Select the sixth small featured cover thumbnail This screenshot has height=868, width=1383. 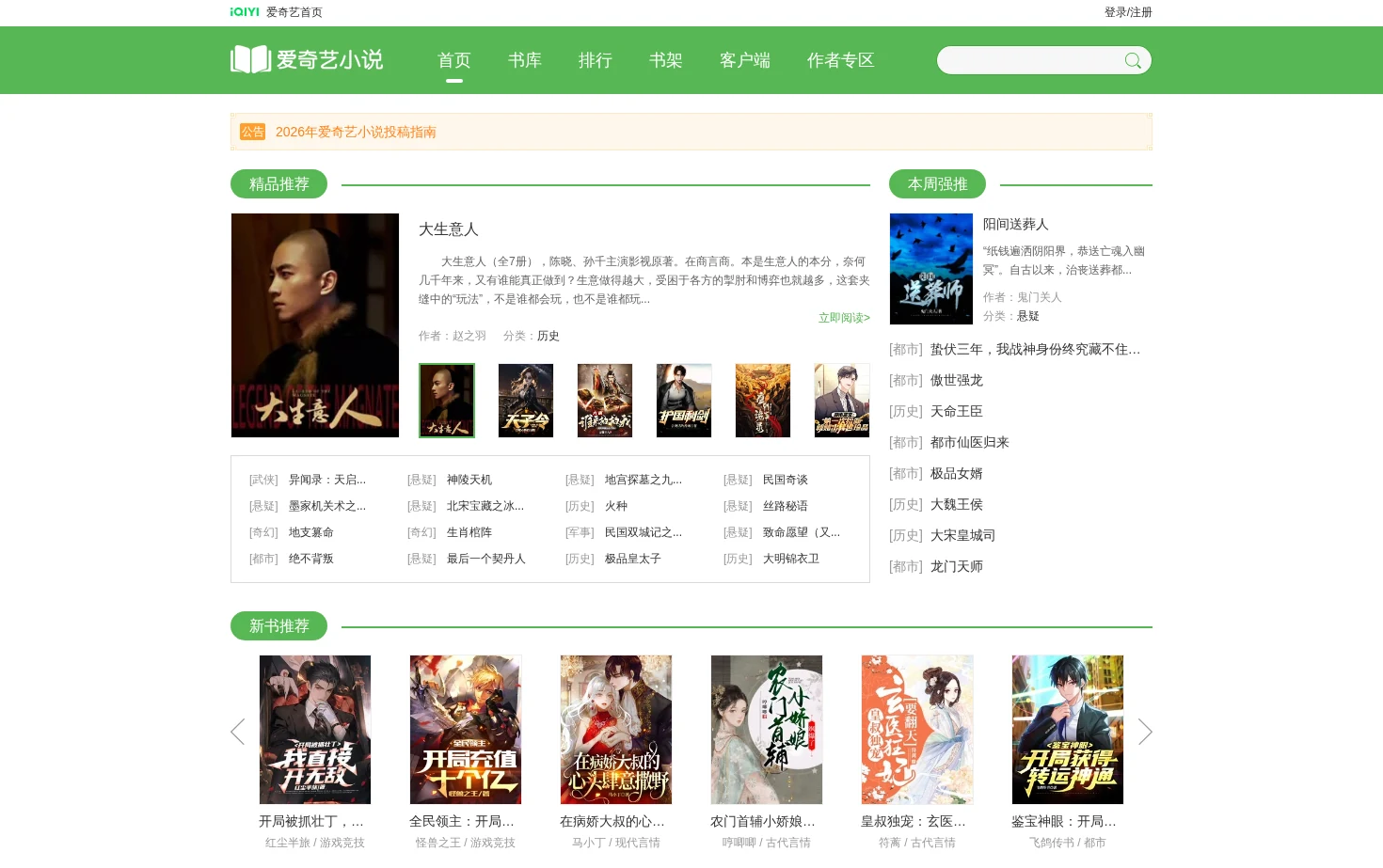(x=842, y=401)
